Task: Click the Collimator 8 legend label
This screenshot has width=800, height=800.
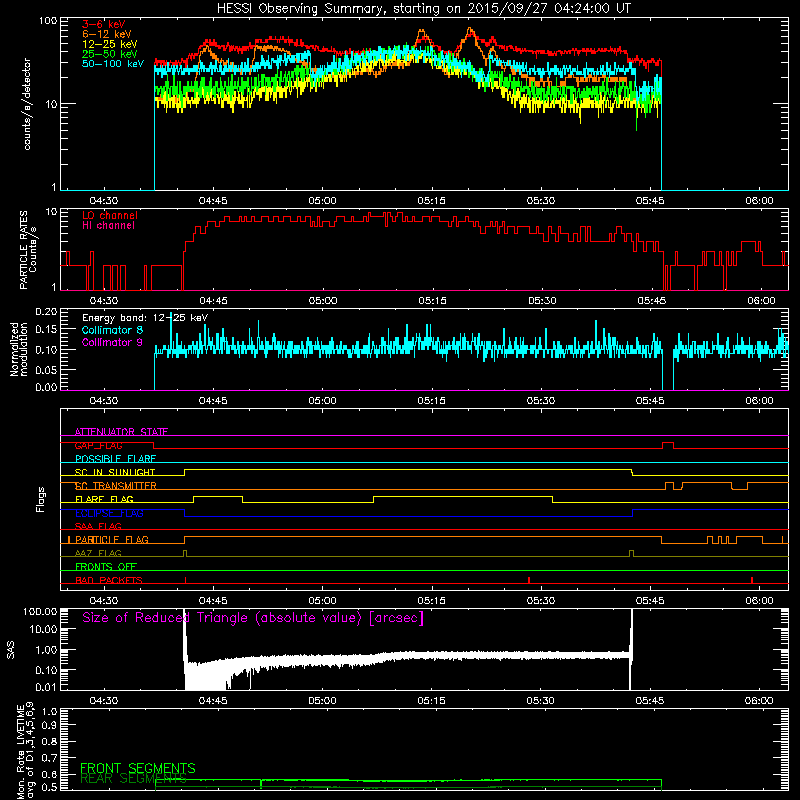Action: tap(112, 330)
